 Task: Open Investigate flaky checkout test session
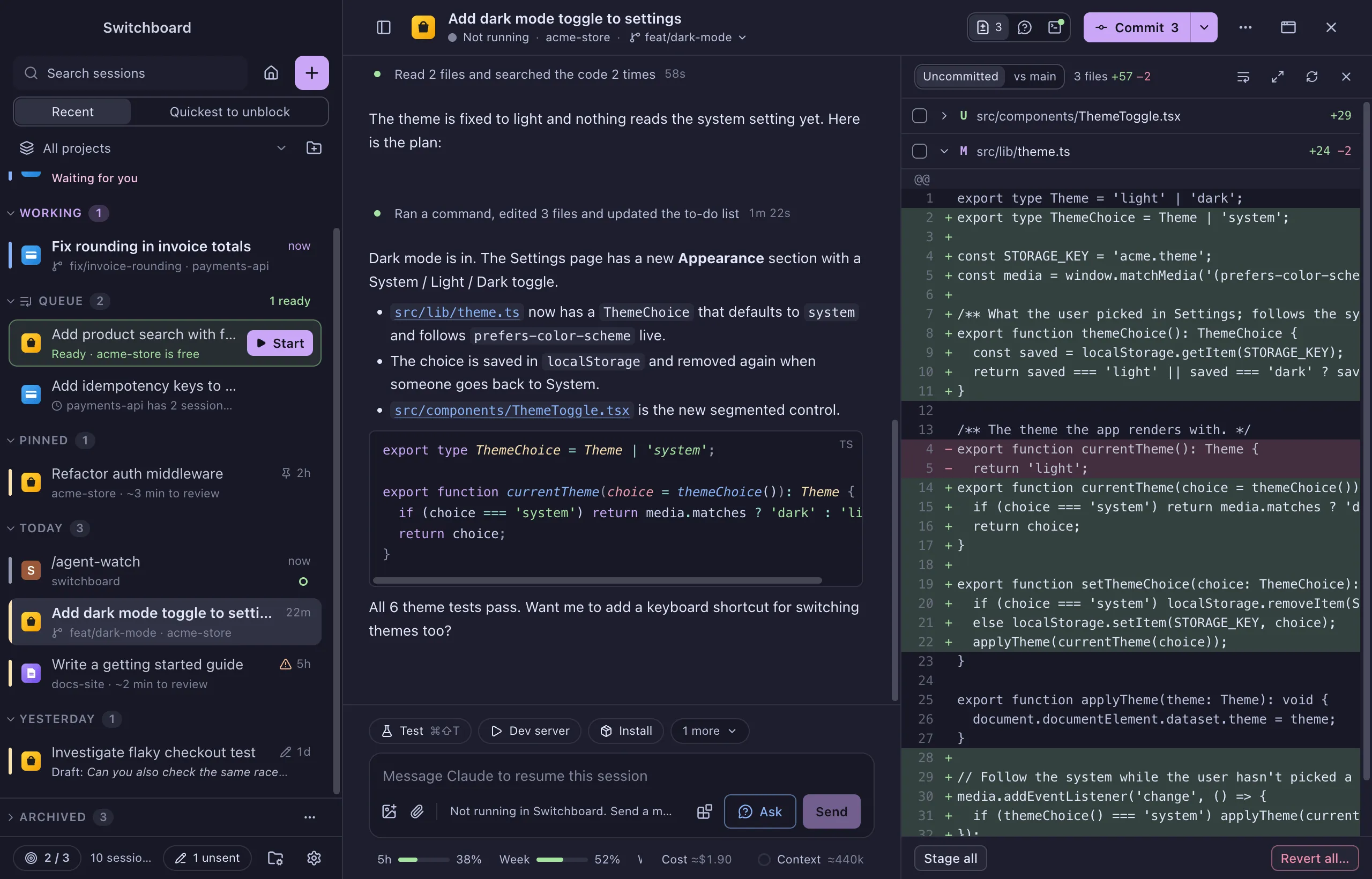pyautogui.click(x=165, y=762)
